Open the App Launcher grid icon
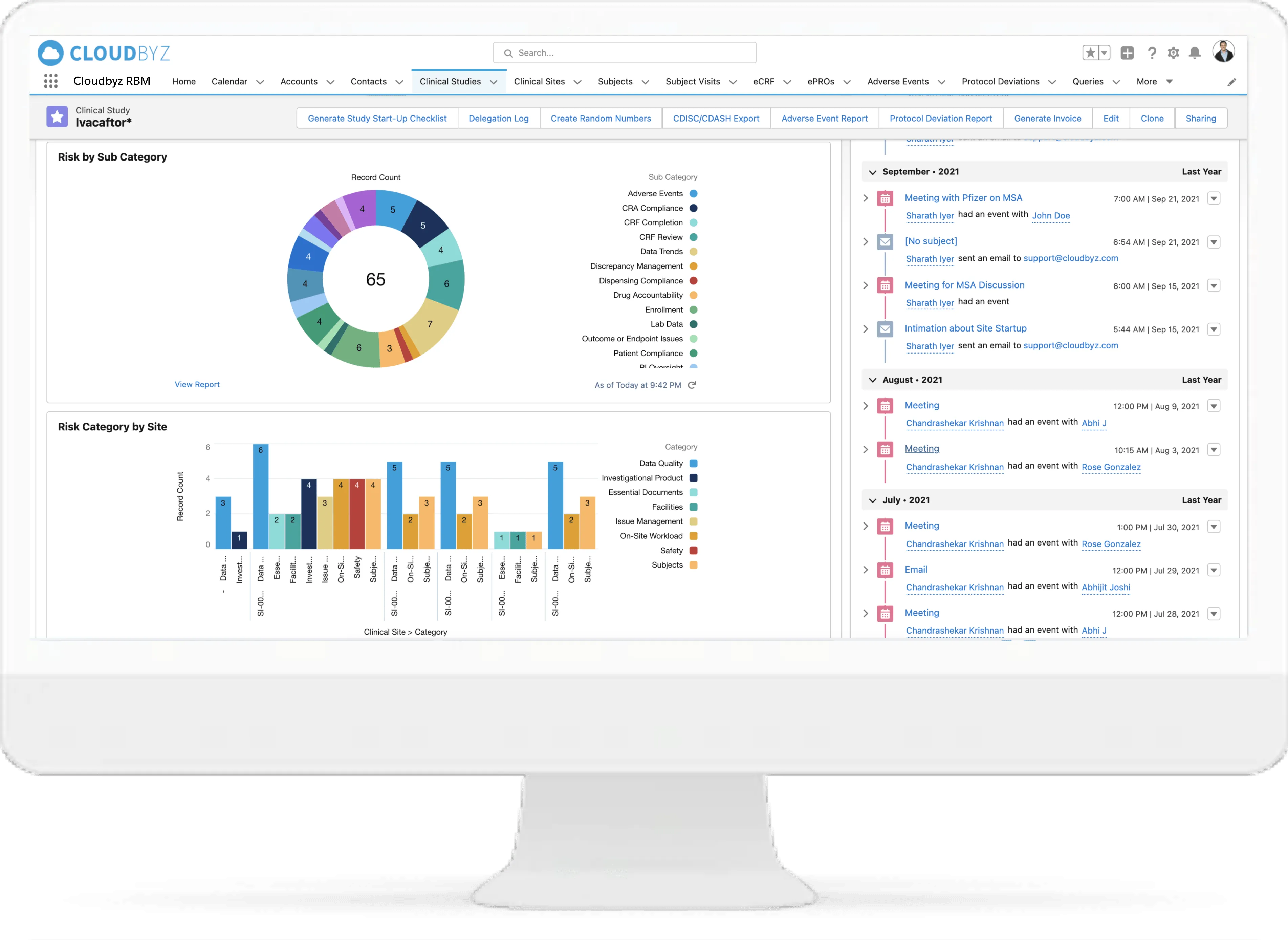Screen dimensions: 1288x940 51,81
